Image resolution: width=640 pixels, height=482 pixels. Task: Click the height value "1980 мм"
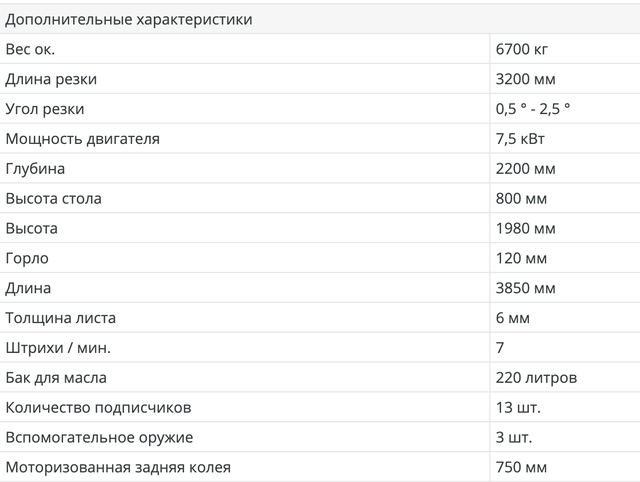click(x=525, y=229)
